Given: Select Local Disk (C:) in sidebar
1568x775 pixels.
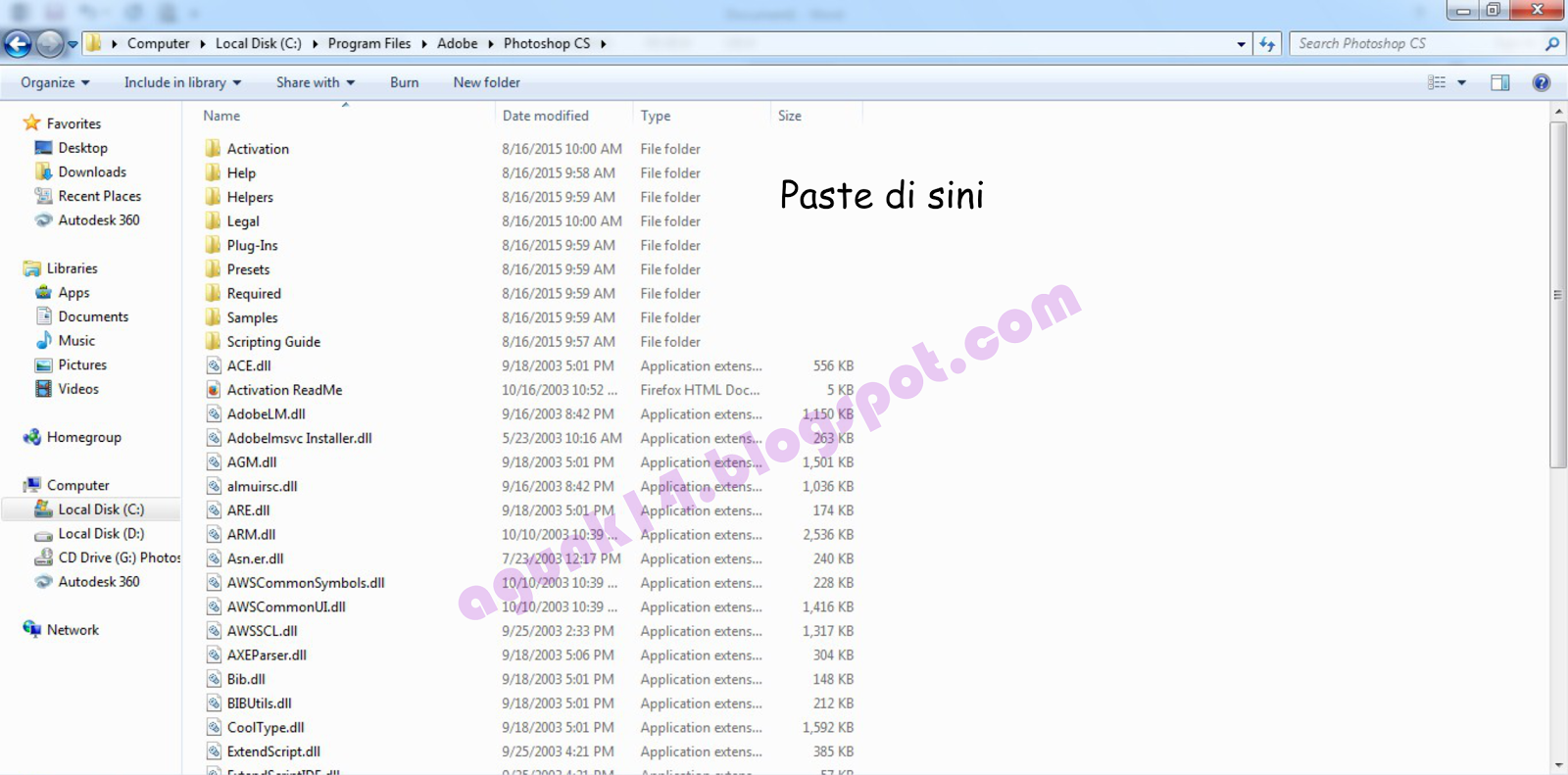Looking at the screenshot, I should tap(101, 509).
